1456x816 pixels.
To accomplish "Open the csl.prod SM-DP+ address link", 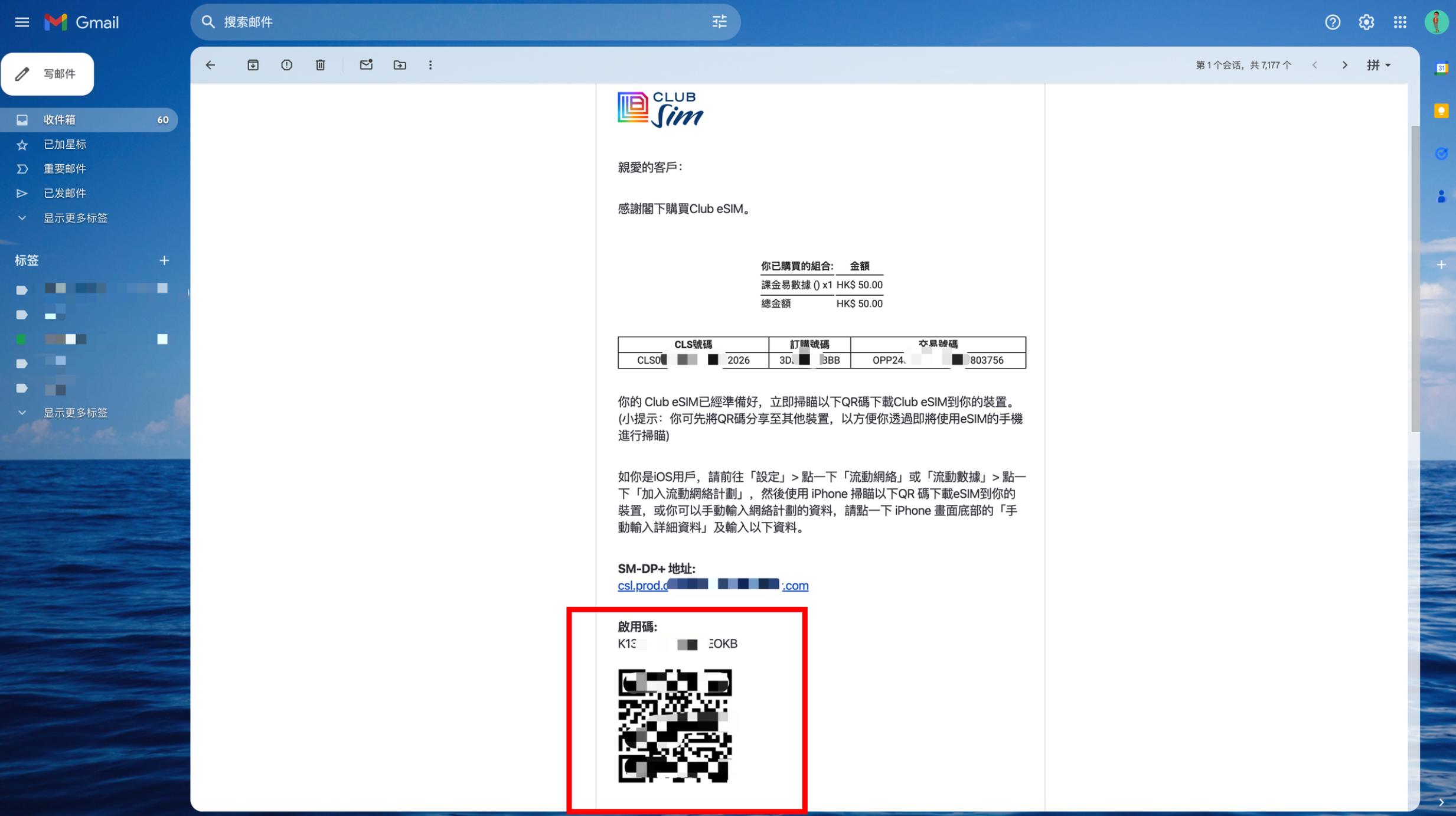I will (x=713, y=585).
